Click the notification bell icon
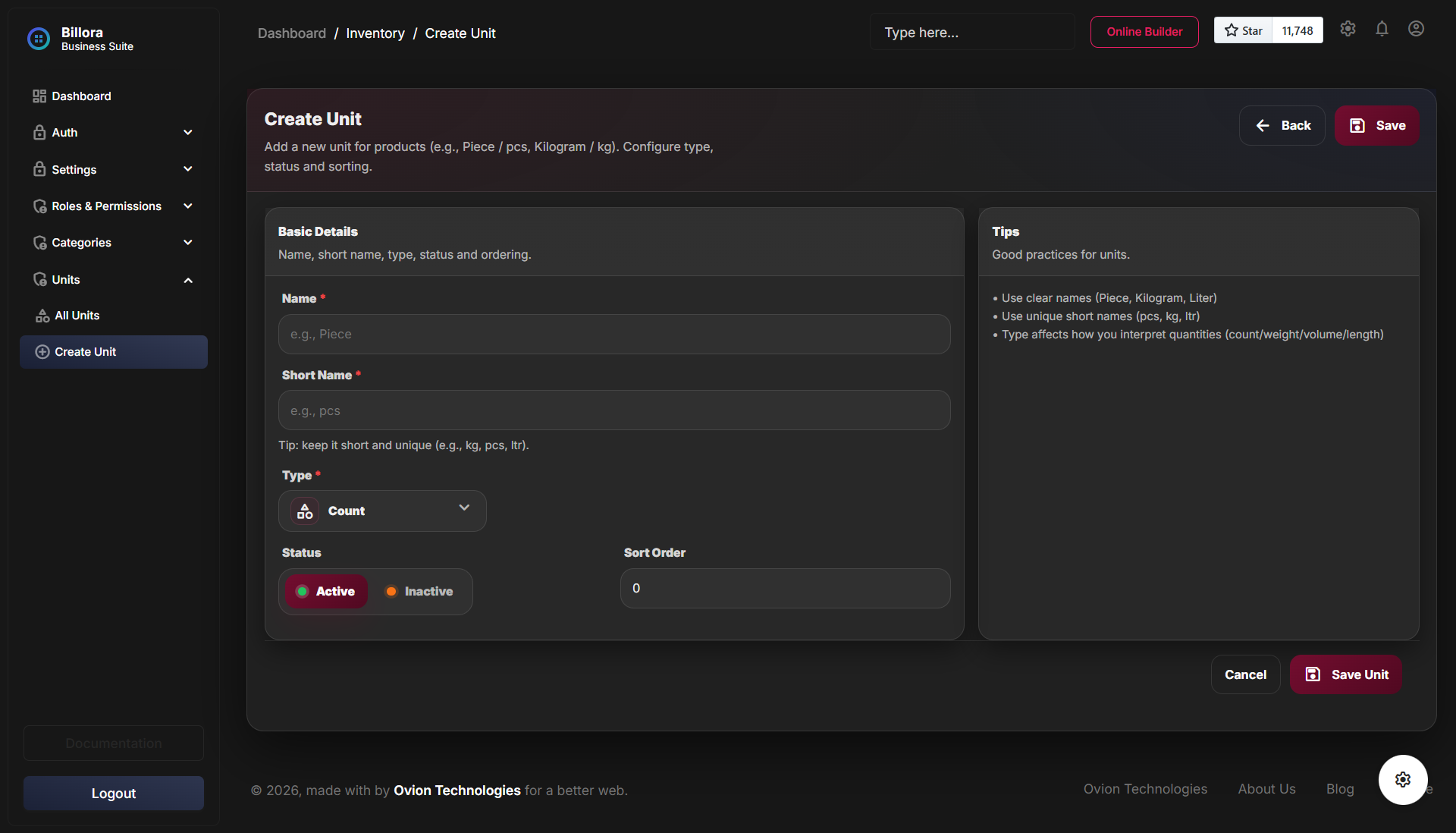This screenshot has width=1456, height=833. point(1382,29)
